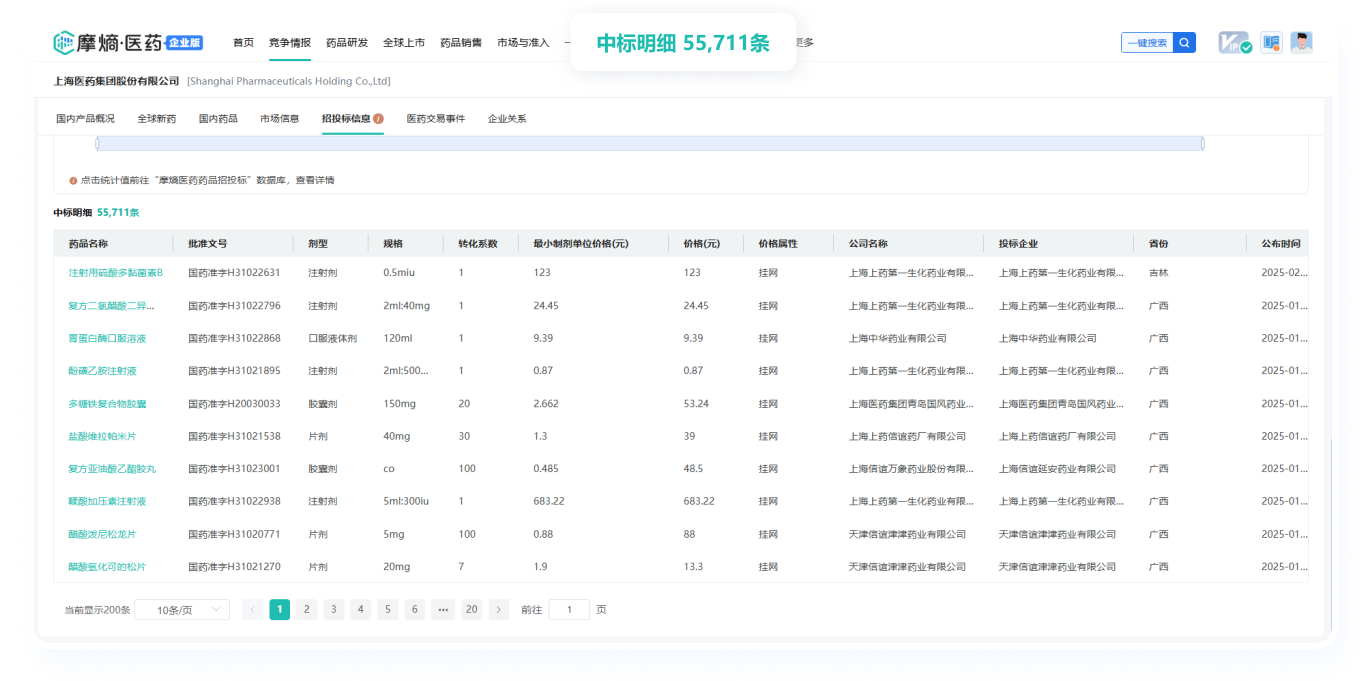The image size is (1366, 681).
Task: Click the 55,711条 count link
Action: point(118,212)
